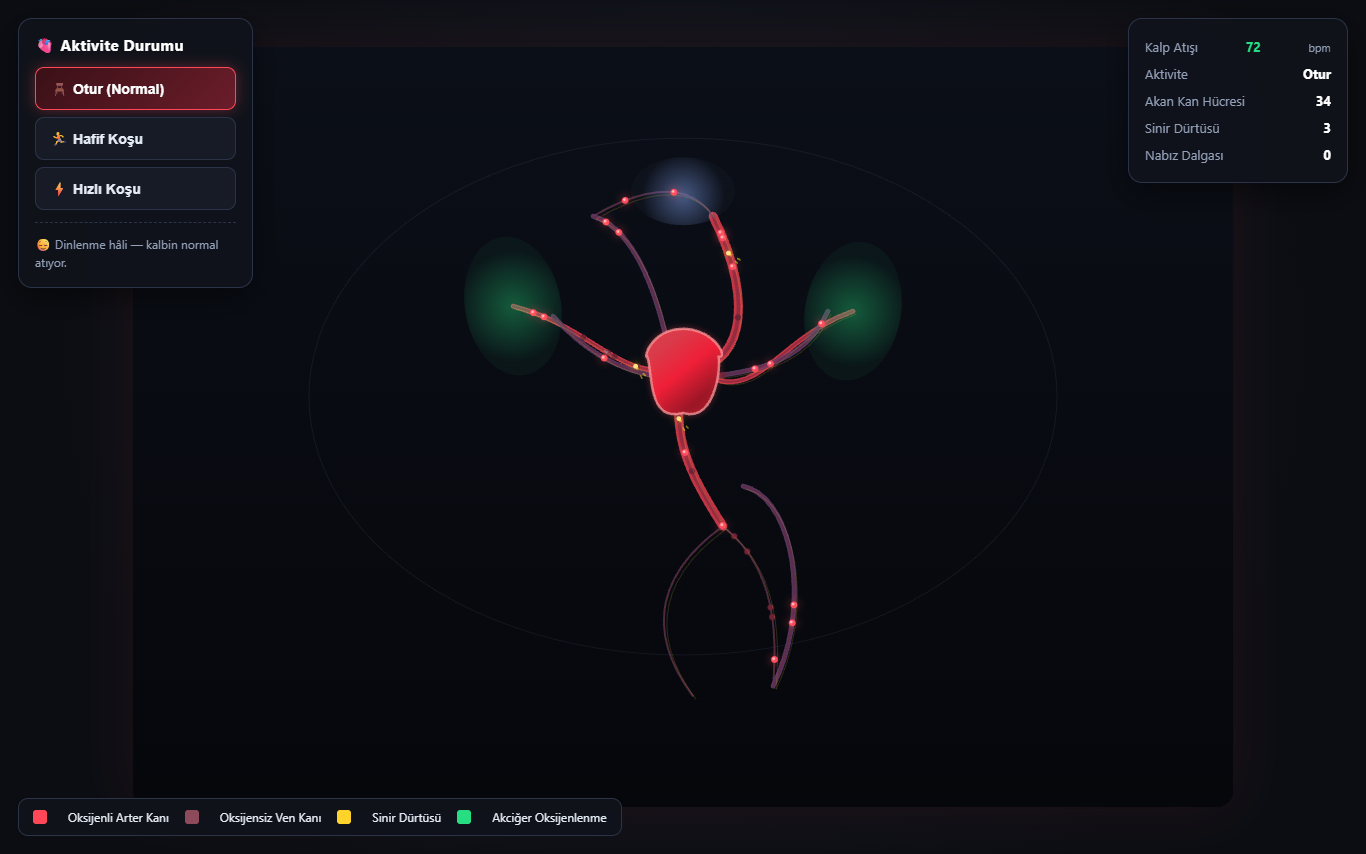Click the right green lung glow
Image resolution: width=1366 pixels, height=854 pixels.
(x=853, y=311)
